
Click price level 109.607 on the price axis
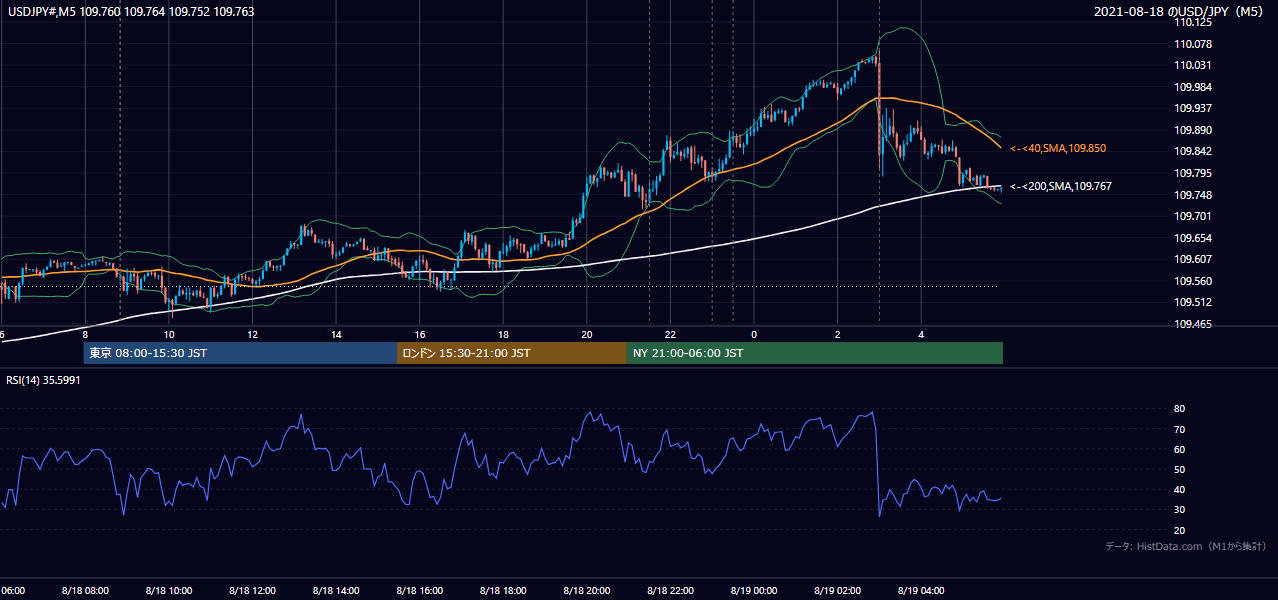pos(1194,259)
